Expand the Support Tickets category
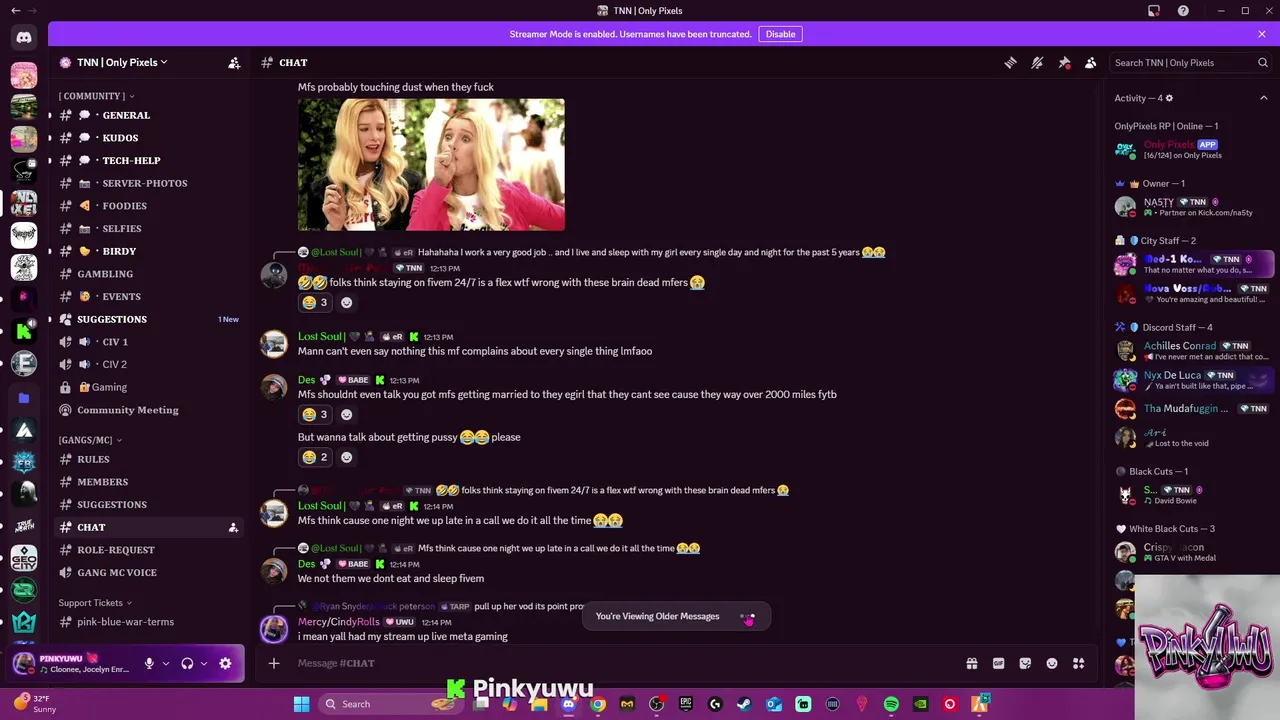Viewport: 1280px width, 720px height. (x=96, y=603)
